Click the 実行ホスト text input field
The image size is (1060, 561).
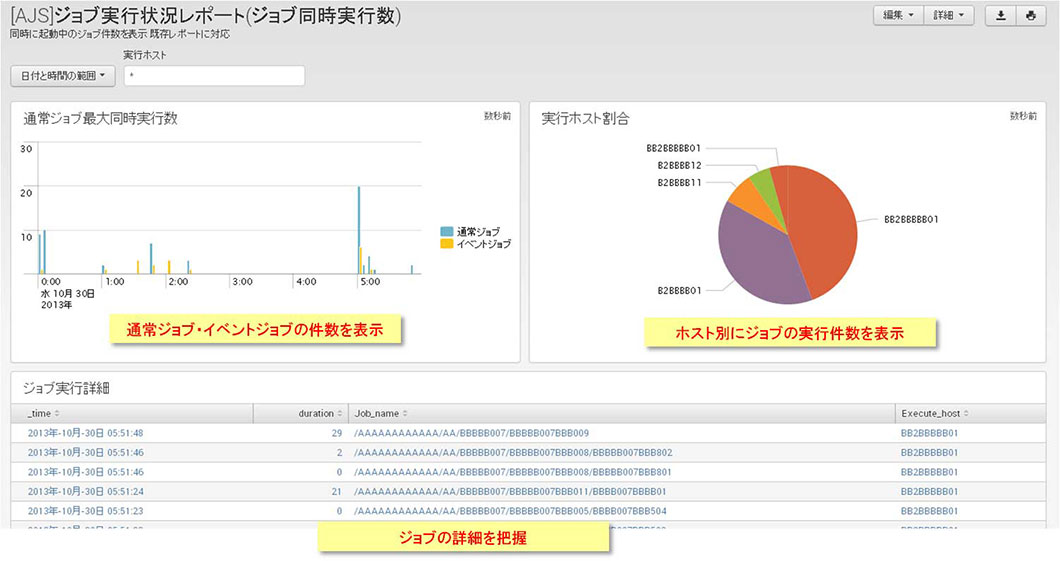point(213,76)
